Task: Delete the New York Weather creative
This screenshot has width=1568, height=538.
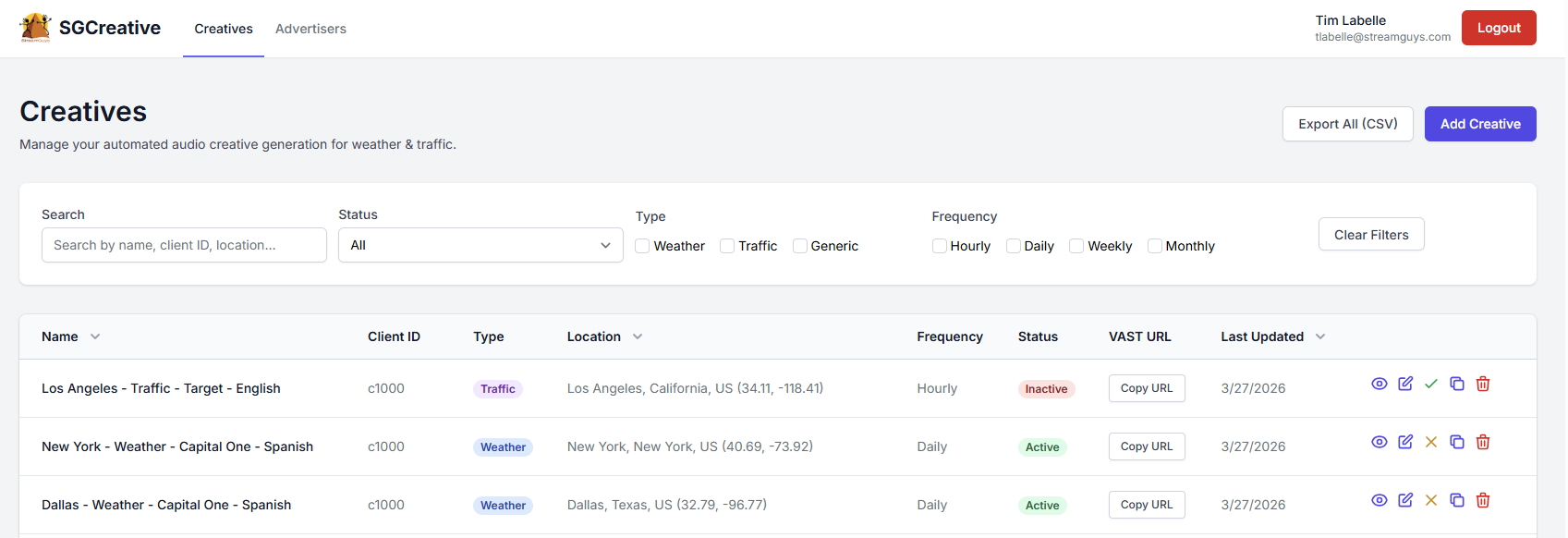Action: coord(1482,442)
